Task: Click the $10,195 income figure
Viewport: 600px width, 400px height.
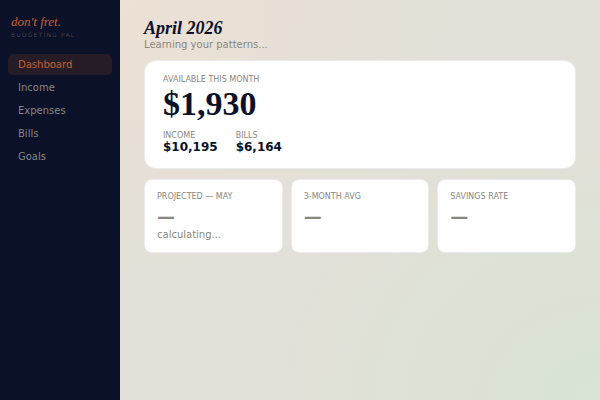Action: (x=190, y=147)
